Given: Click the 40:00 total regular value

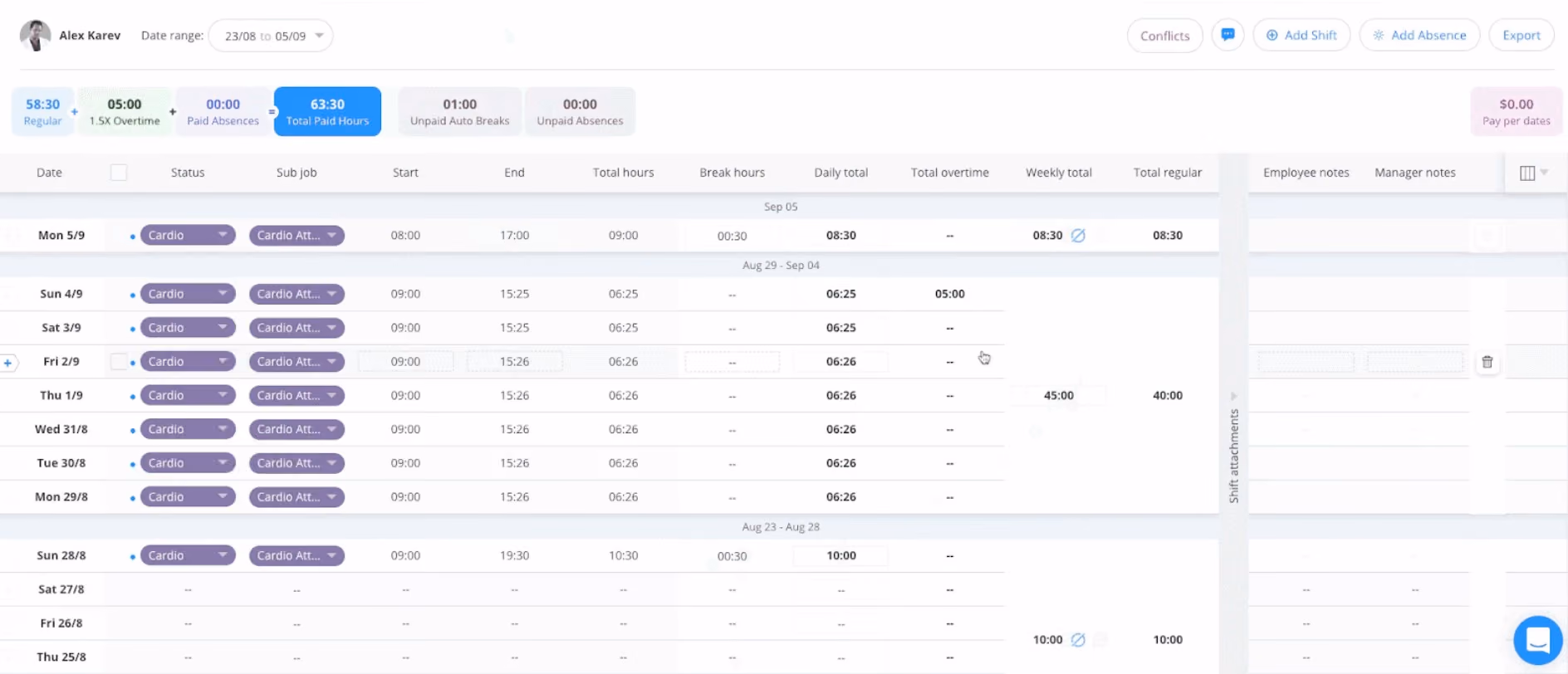Looking at the screenshot, I should click(x=1167, y=396).
